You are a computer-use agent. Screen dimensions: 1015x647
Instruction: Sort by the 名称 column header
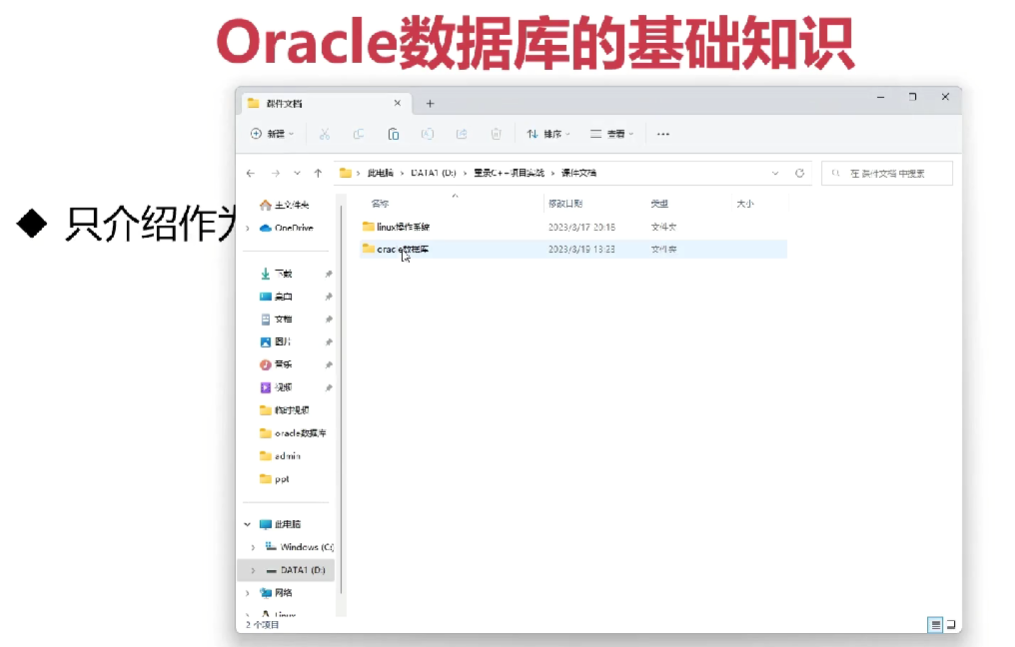[380, 204]
